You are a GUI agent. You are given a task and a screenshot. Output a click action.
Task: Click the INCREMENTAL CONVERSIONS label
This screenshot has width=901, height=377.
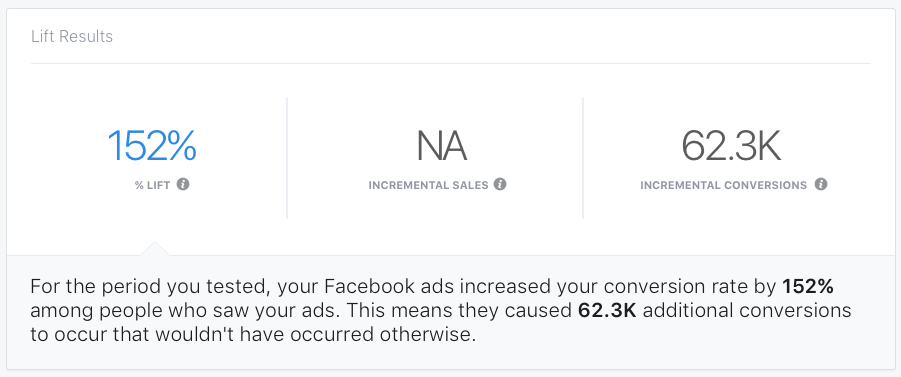point(723,186)
